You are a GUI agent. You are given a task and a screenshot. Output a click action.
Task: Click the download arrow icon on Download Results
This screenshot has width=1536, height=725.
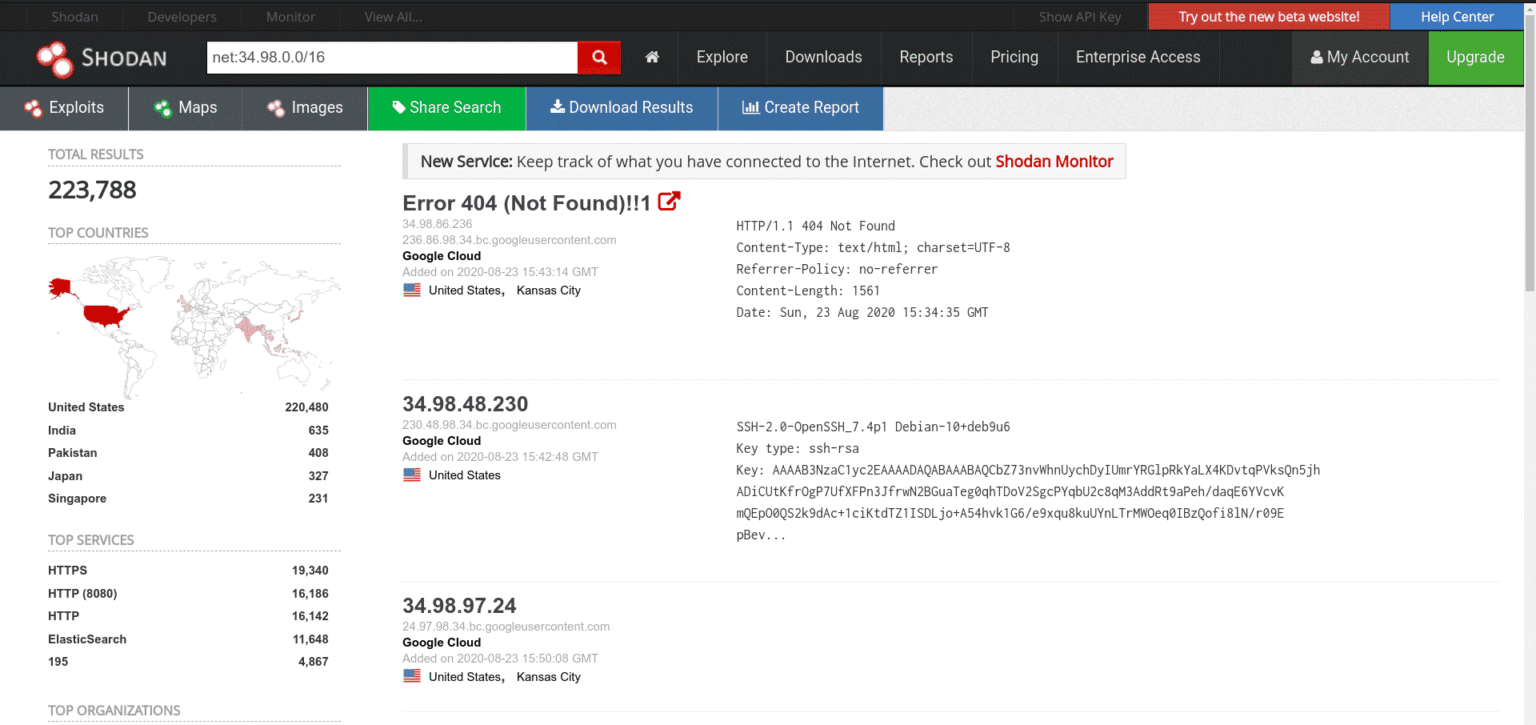pyautogui.click(x=557, y=107)
